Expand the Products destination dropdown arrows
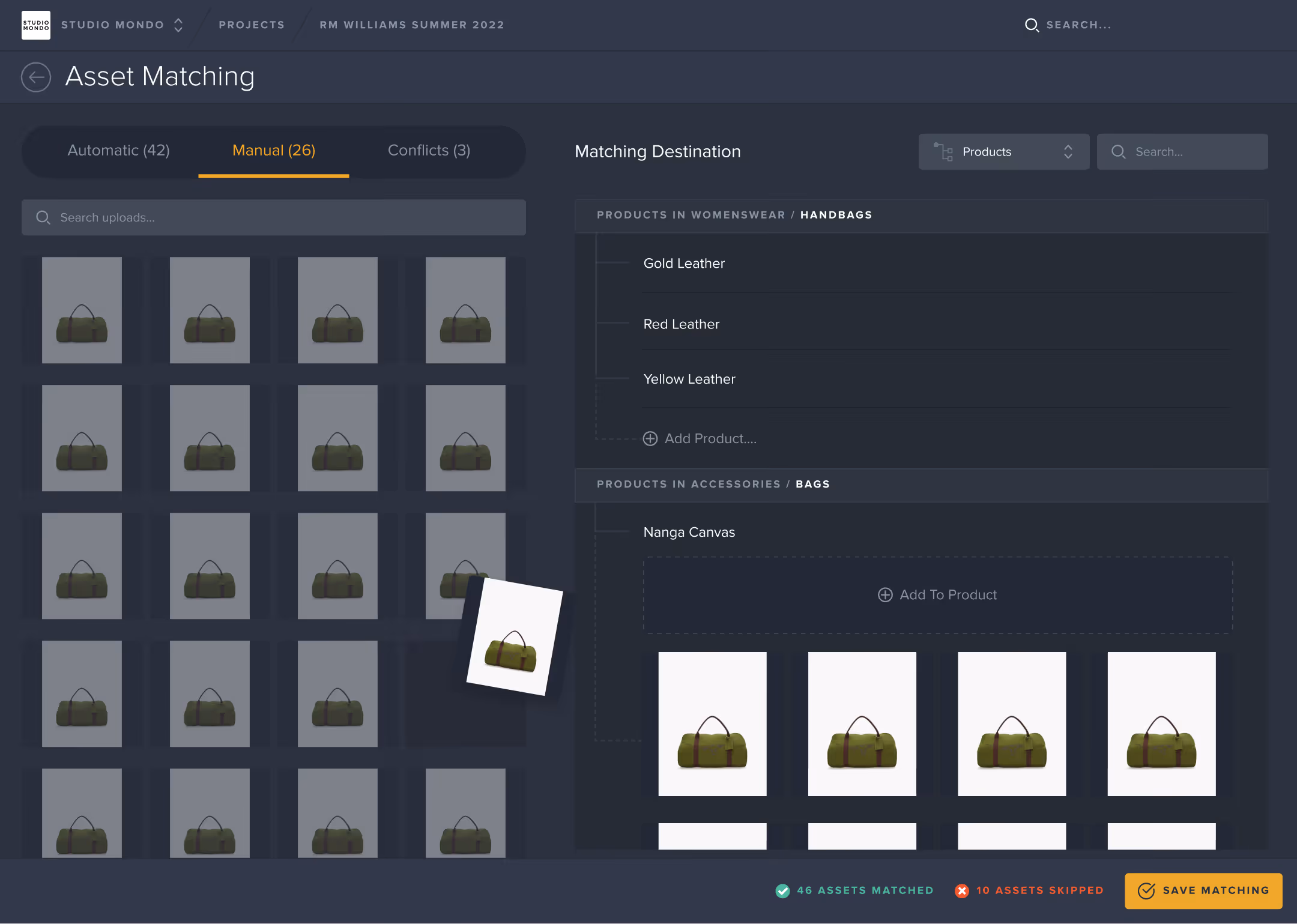Screen dimensions: 1297x924 [x=1068, y=152]
